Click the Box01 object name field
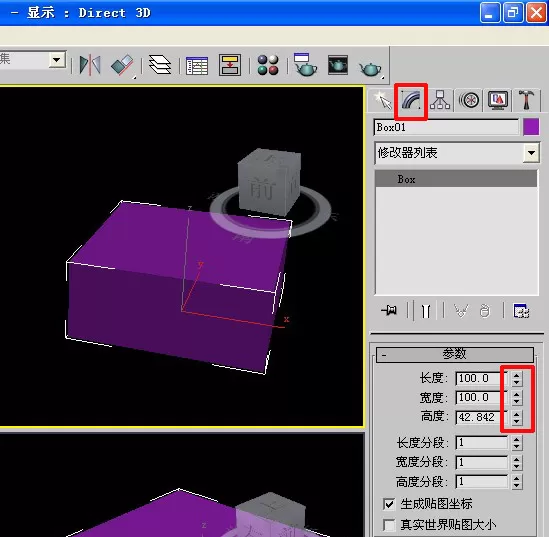Image resolution: width=549 pixels, height=537 pixels. pos(446,127)
